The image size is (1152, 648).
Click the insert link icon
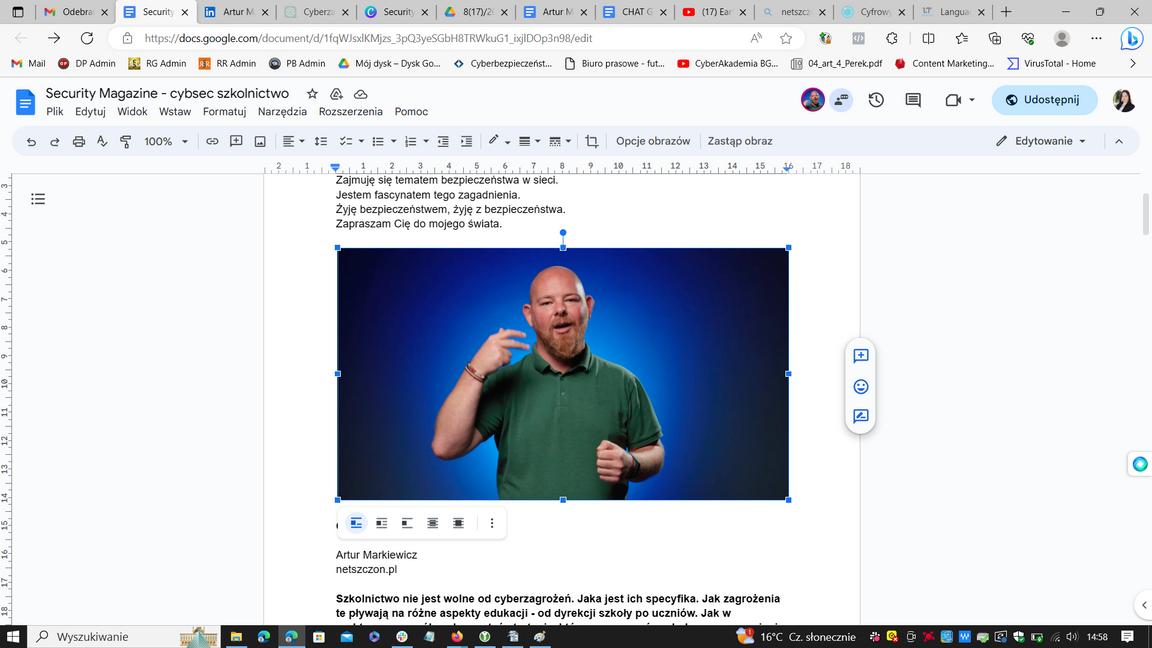click(212, 142)
